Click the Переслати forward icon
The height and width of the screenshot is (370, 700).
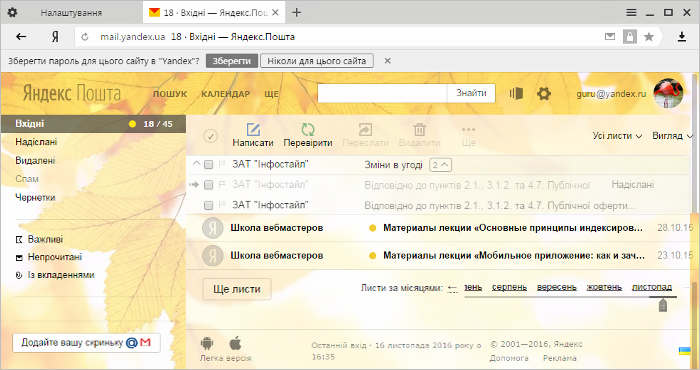tap(365, 129)
